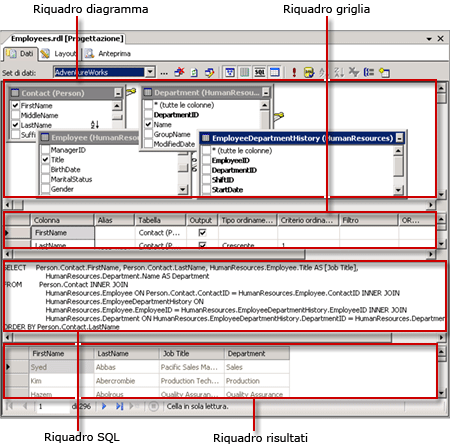
Task: Run the query with the exclamation icon
Action: tap(294, 72)
